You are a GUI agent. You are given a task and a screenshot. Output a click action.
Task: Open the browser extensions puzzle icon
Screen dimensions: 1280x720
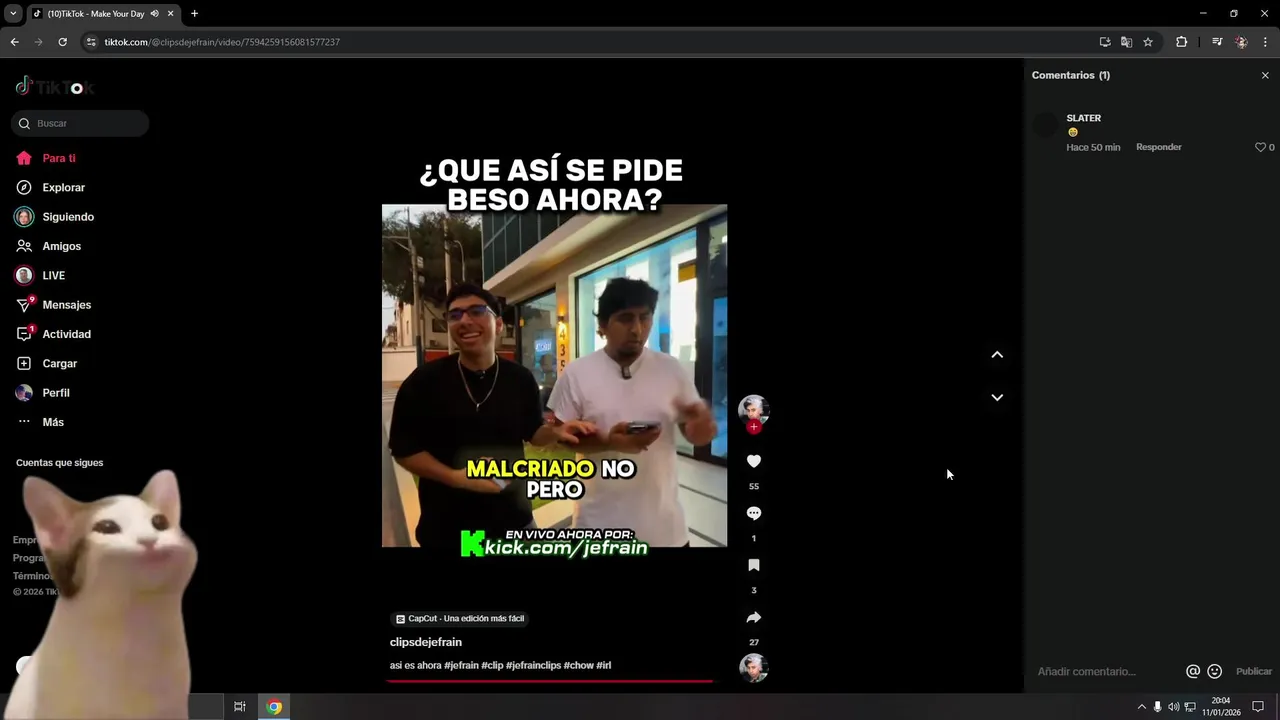1181,42
